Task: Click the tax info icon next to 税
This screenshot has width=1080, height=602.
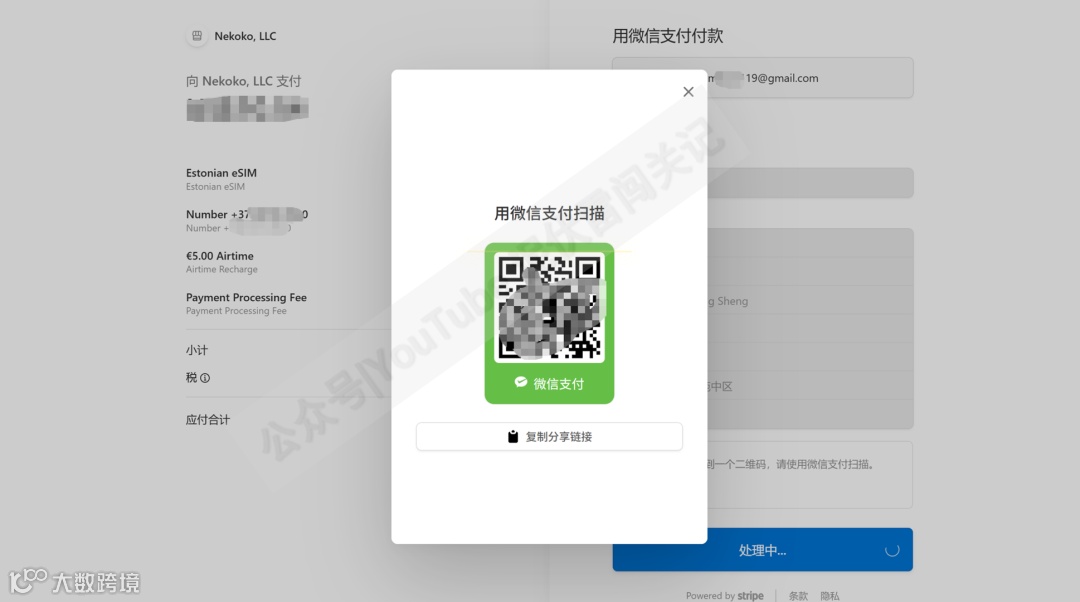Action: (x=205, y=378)
